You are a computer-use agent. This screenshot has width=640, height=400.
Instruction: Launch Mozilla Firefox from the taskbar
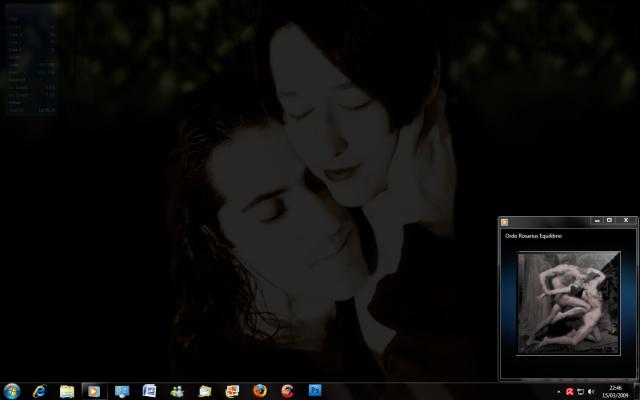coord(260,391)
